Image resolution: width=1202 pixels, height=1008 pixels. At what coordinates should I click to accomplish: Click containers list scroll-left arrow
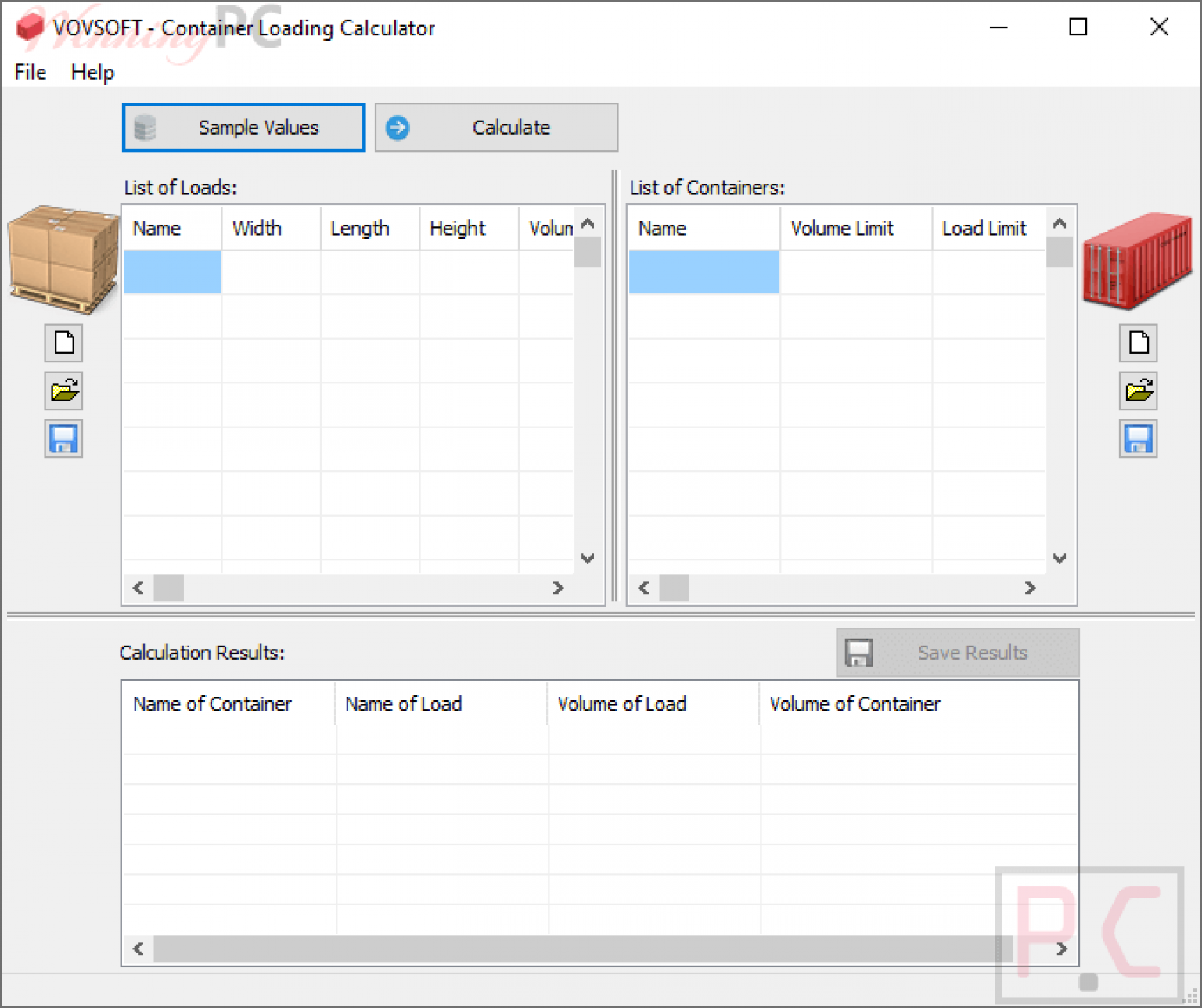click(x=644, y=588)
